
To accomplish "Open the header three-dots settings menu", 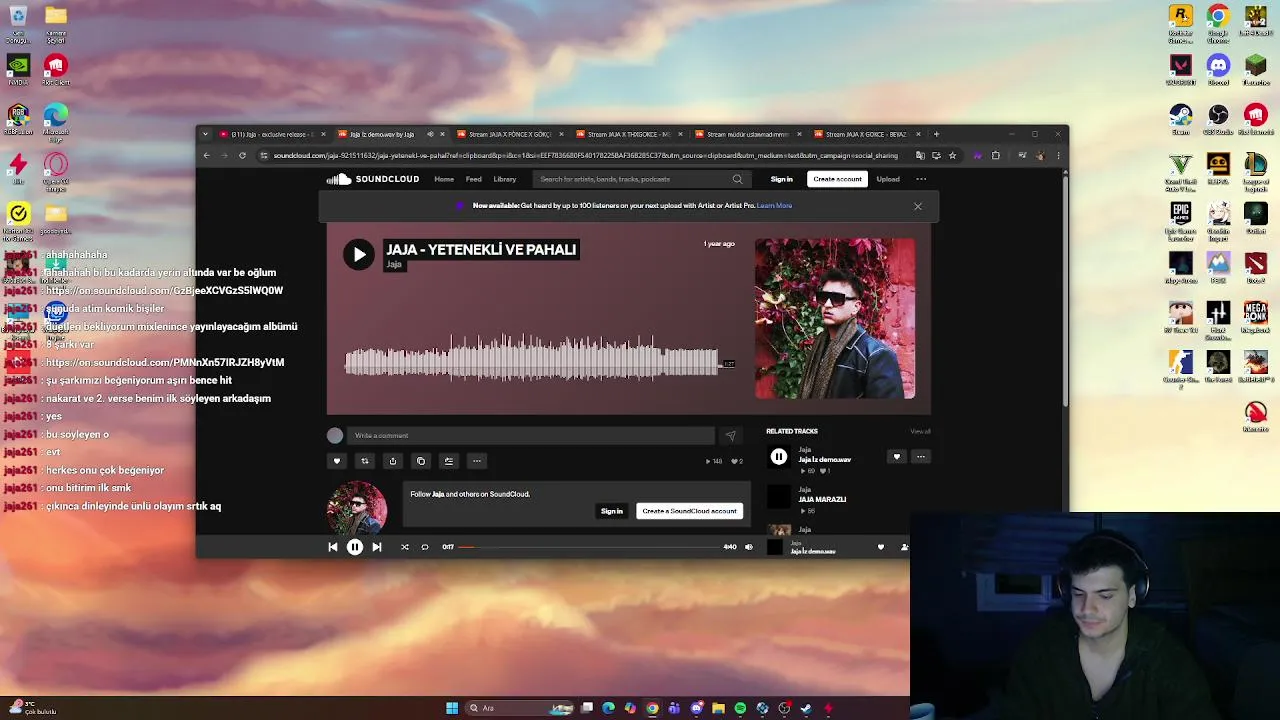I will click(921, 179).
